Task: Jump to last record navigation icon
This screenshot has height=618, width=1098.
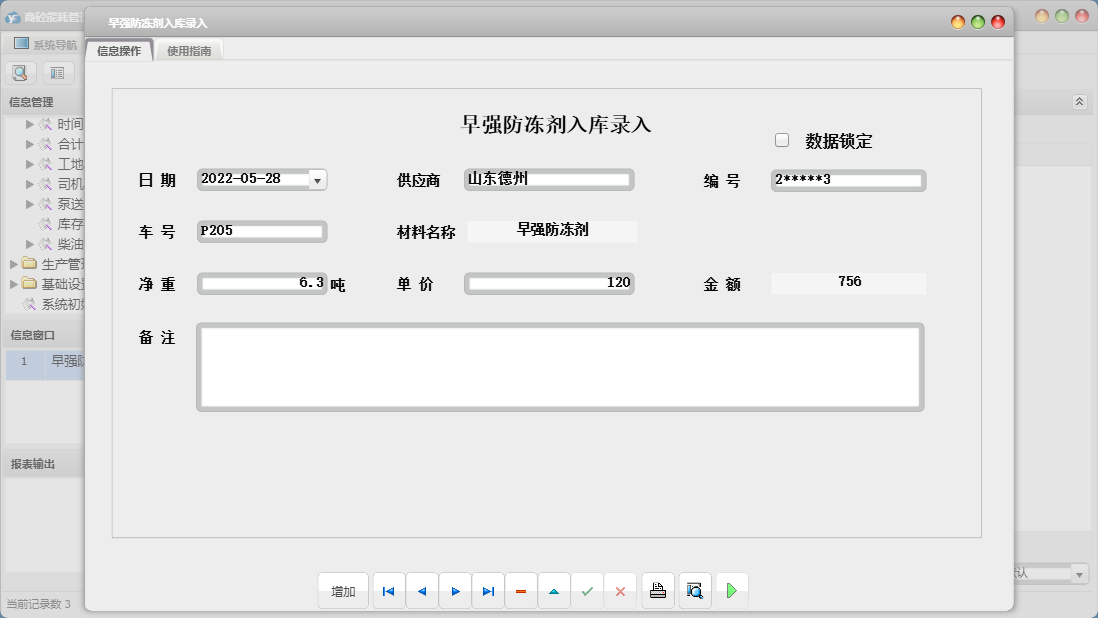Action: (x=488, y=591)
